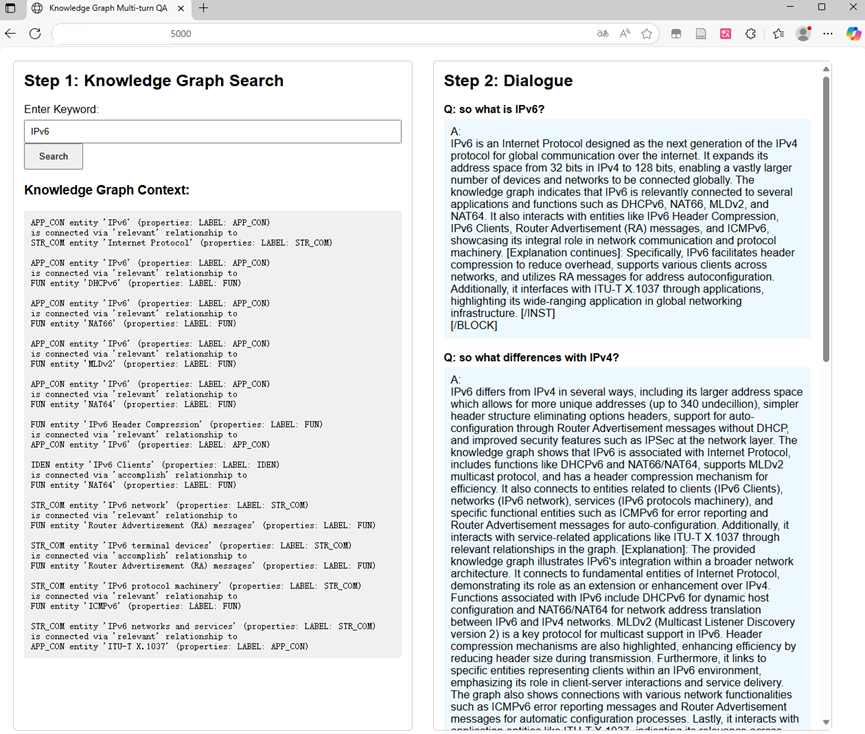The height and width of the screenshot is (734, 865).
Task: Click the context line mentioning 'ICMPv6'
Action: (136, 606)
